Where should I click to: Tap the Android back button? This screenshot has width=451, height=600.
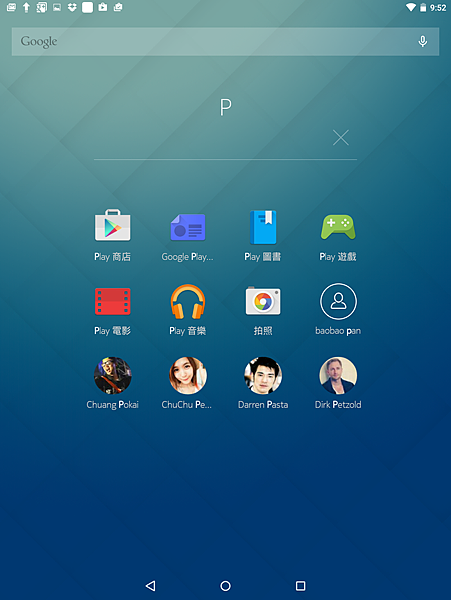click(150, 585)
